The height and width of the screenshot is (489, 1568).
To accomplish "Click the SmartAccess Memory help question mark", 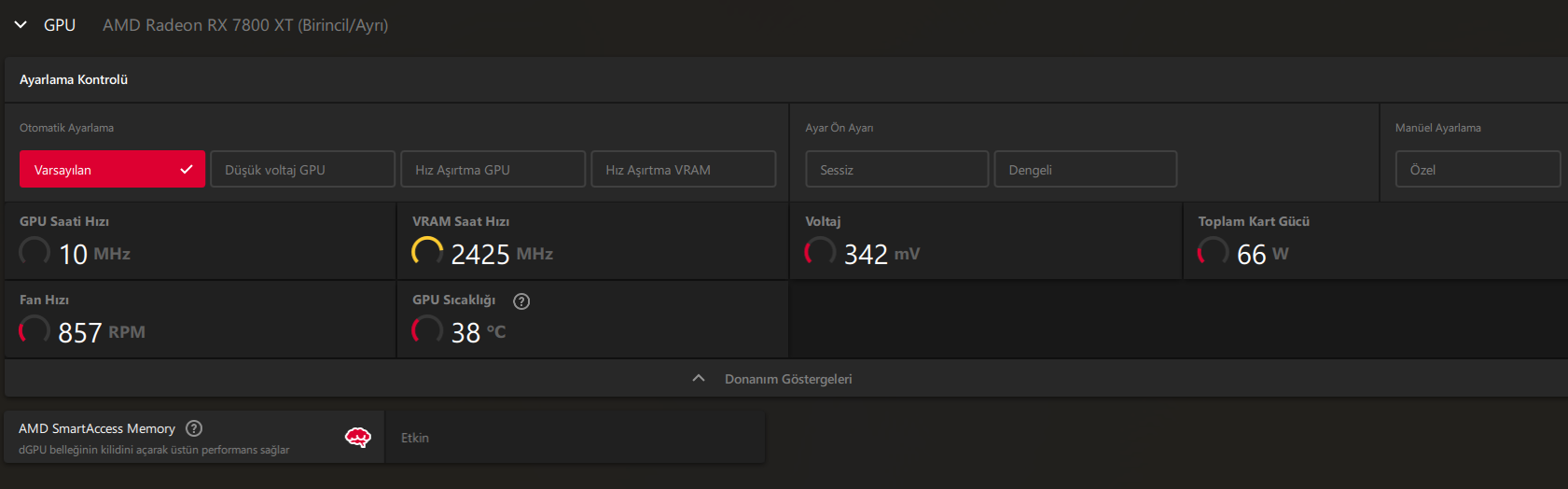I will pyautogui.click(x=194, y=428).
